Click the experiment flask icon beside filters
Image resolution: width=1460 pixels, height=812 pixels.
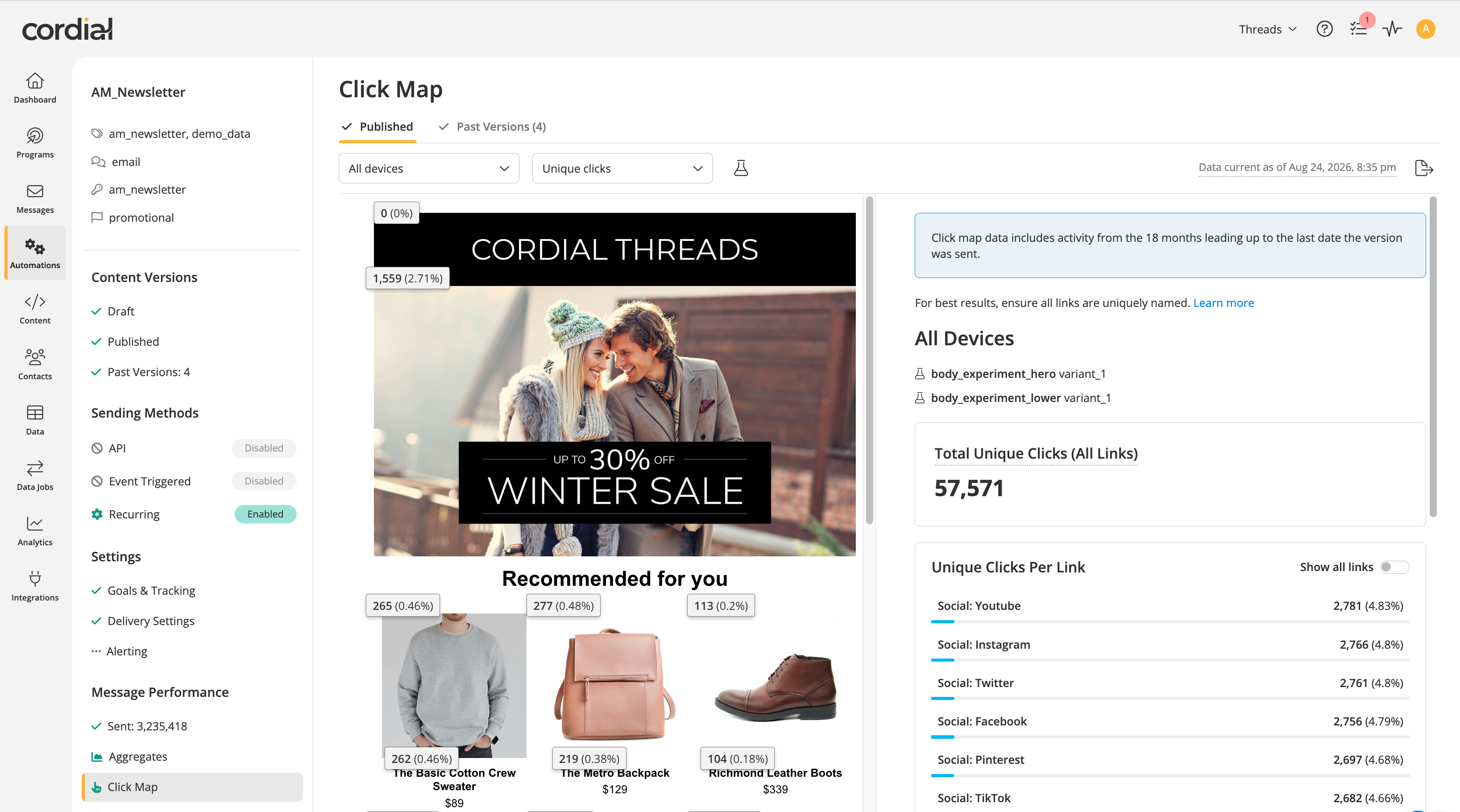point(741,168)
